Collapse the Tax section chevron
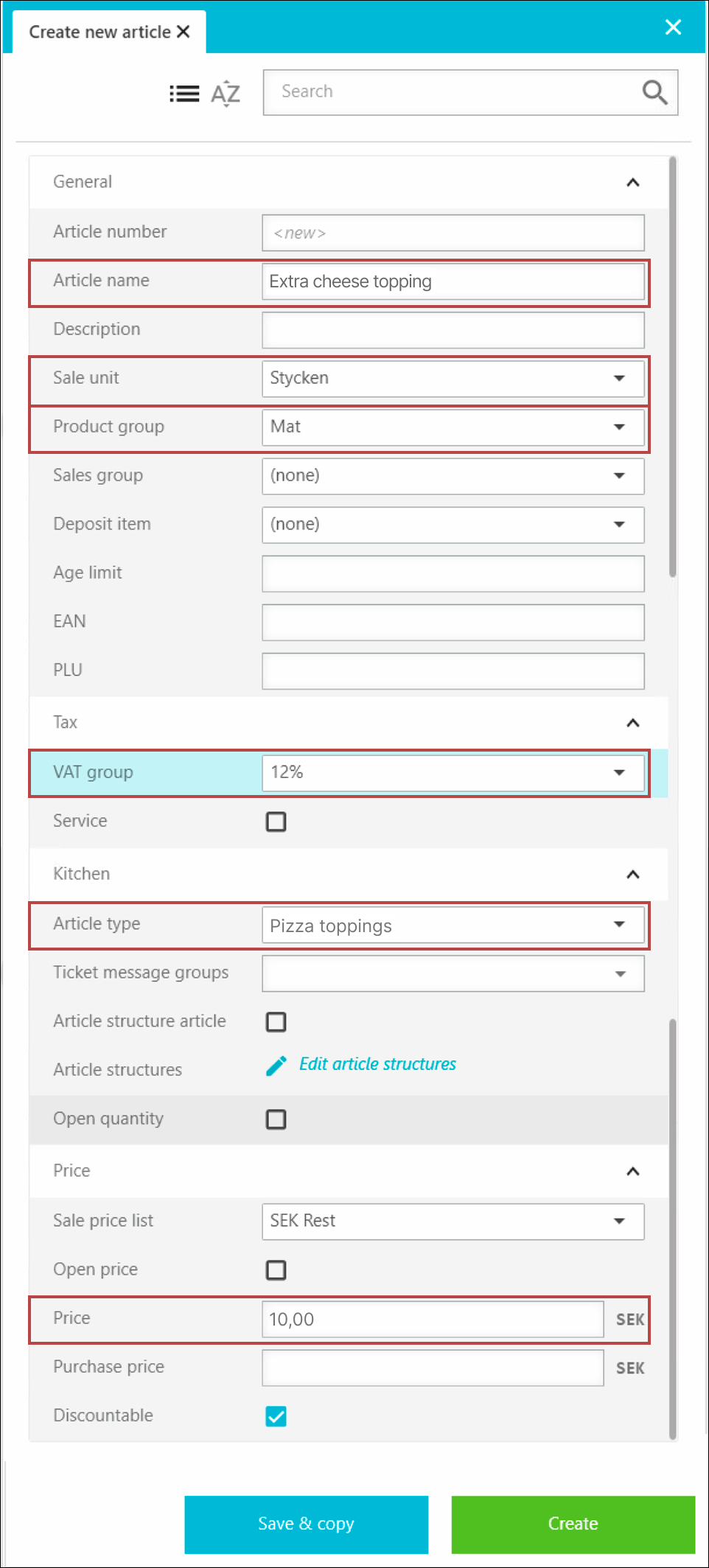709x1568 pixels. pos(632,723)
